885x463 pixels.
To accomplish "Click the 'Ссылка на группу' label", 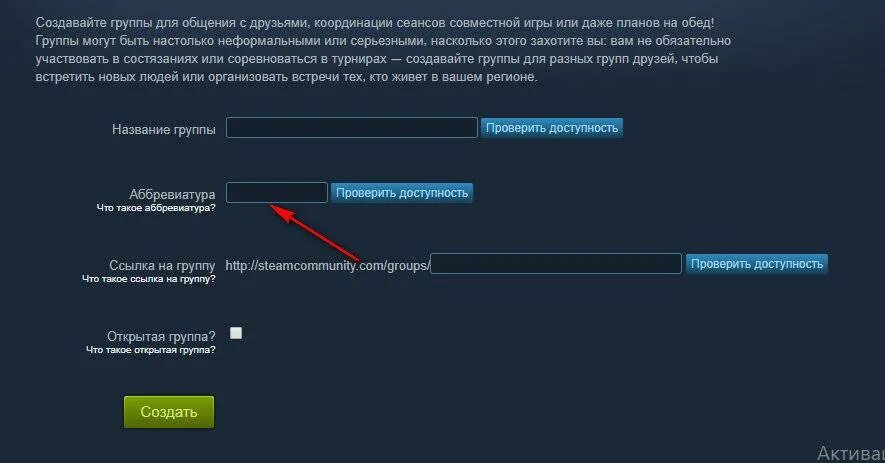I will 162,265.
